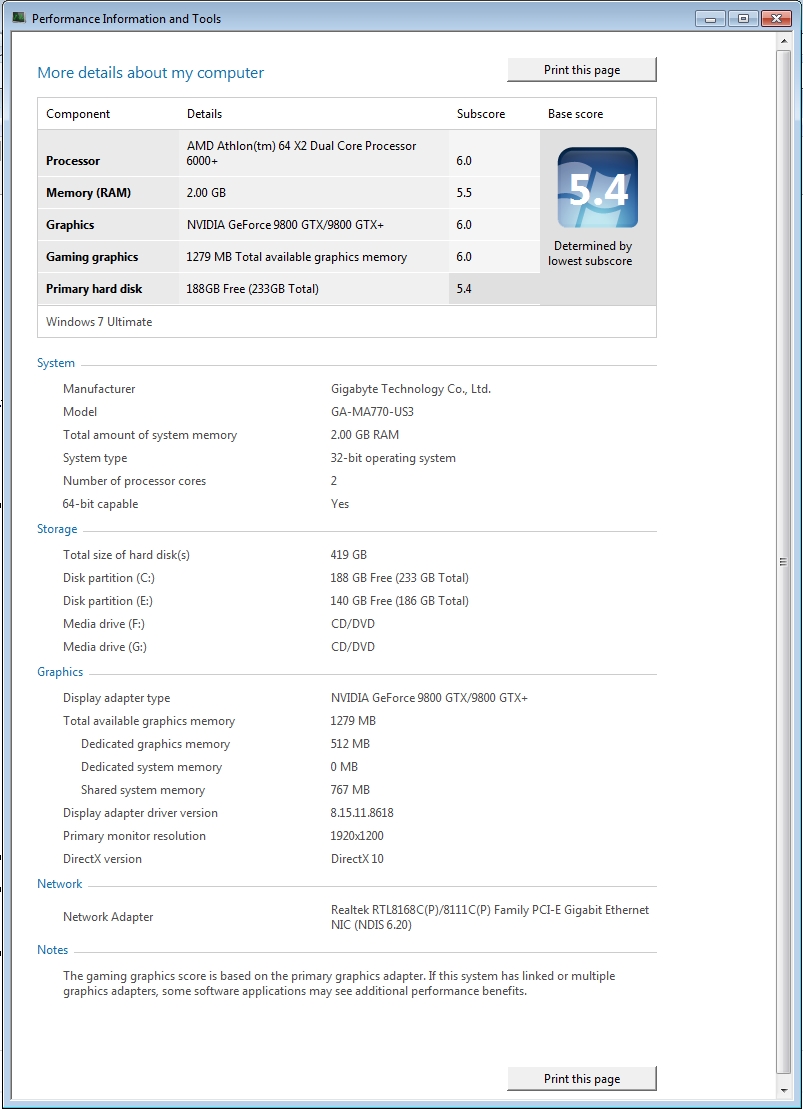Click the 'Disk partition (C:)' label
Screen dimensions: 803x1110
tap(109, 578)
